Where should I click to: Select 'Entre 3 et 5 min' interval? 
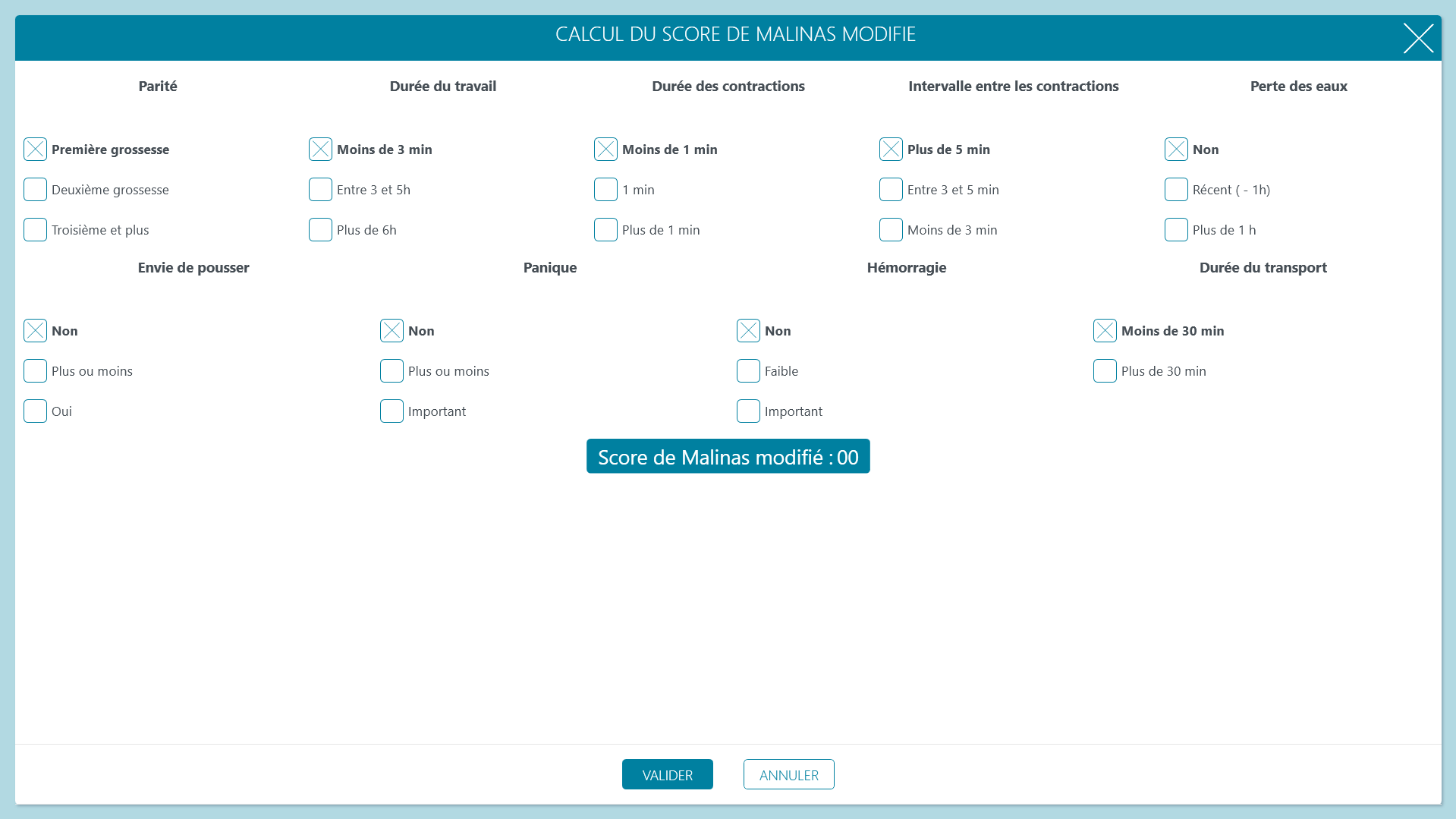pos(891,190)
